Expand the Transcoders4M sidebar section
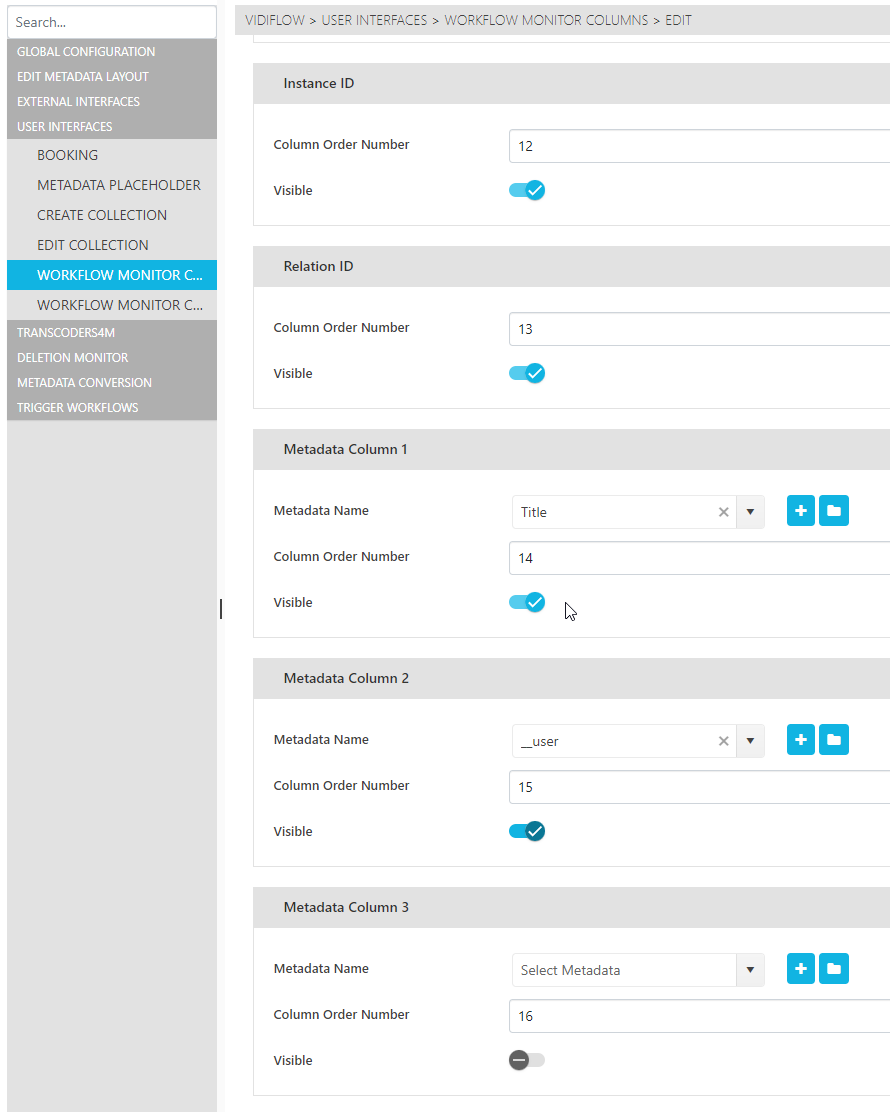 click(66, 333)
